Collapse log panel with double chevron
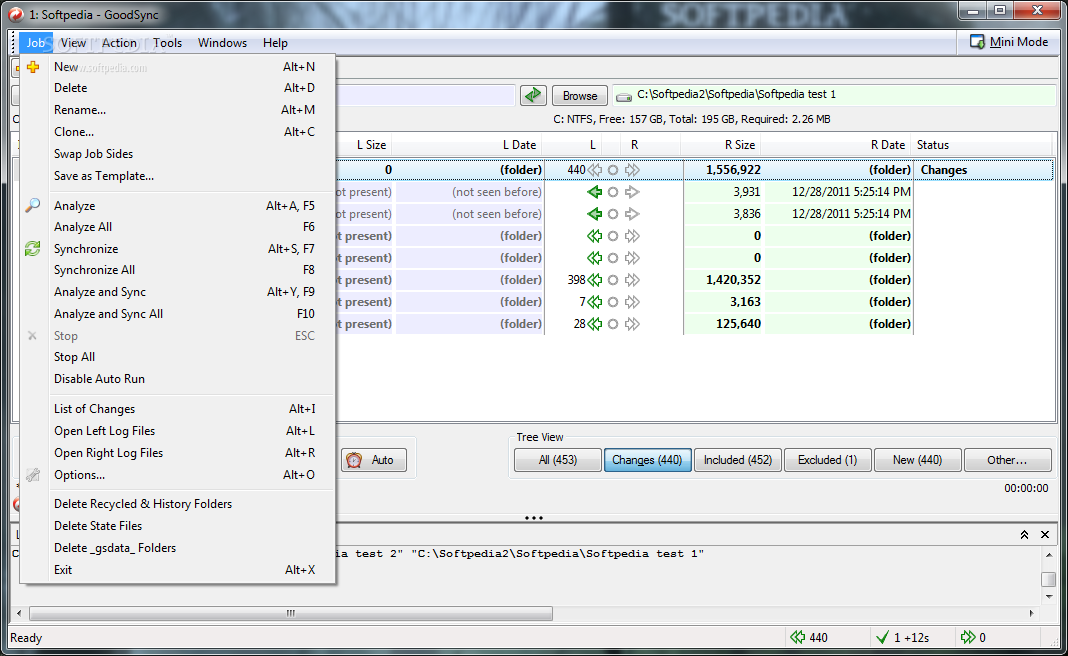This screenshot has height=656, width=1068. click(x=1024, y=535)
